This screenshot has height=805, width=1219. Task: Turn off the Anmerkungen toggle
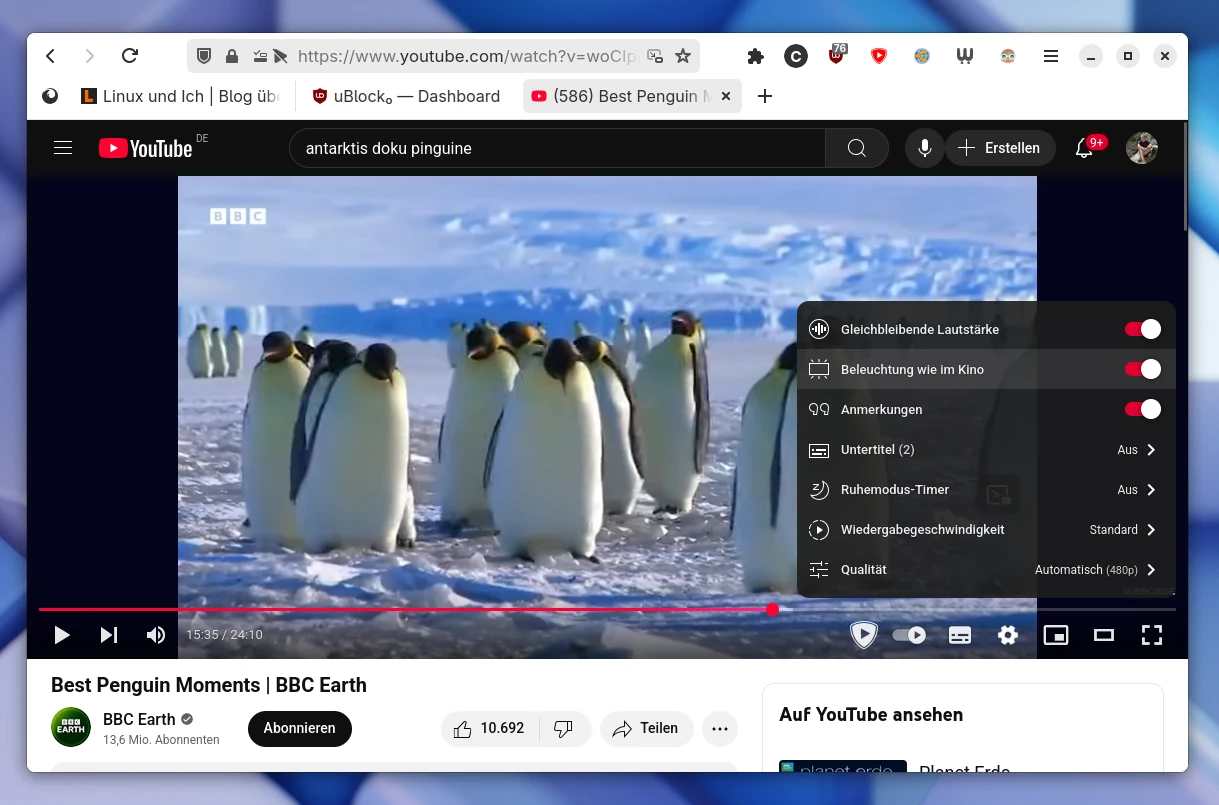pyautogui.click(x=1142, y=409)
